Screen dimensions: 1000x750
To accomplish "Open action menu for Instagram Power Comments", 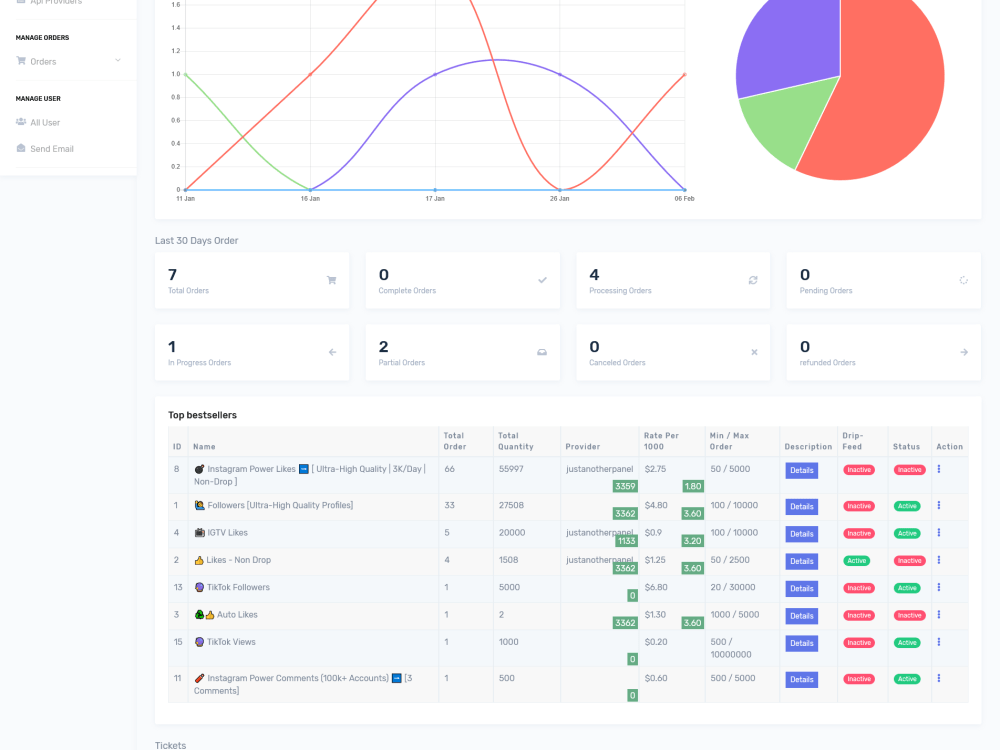I will point(939,679).
